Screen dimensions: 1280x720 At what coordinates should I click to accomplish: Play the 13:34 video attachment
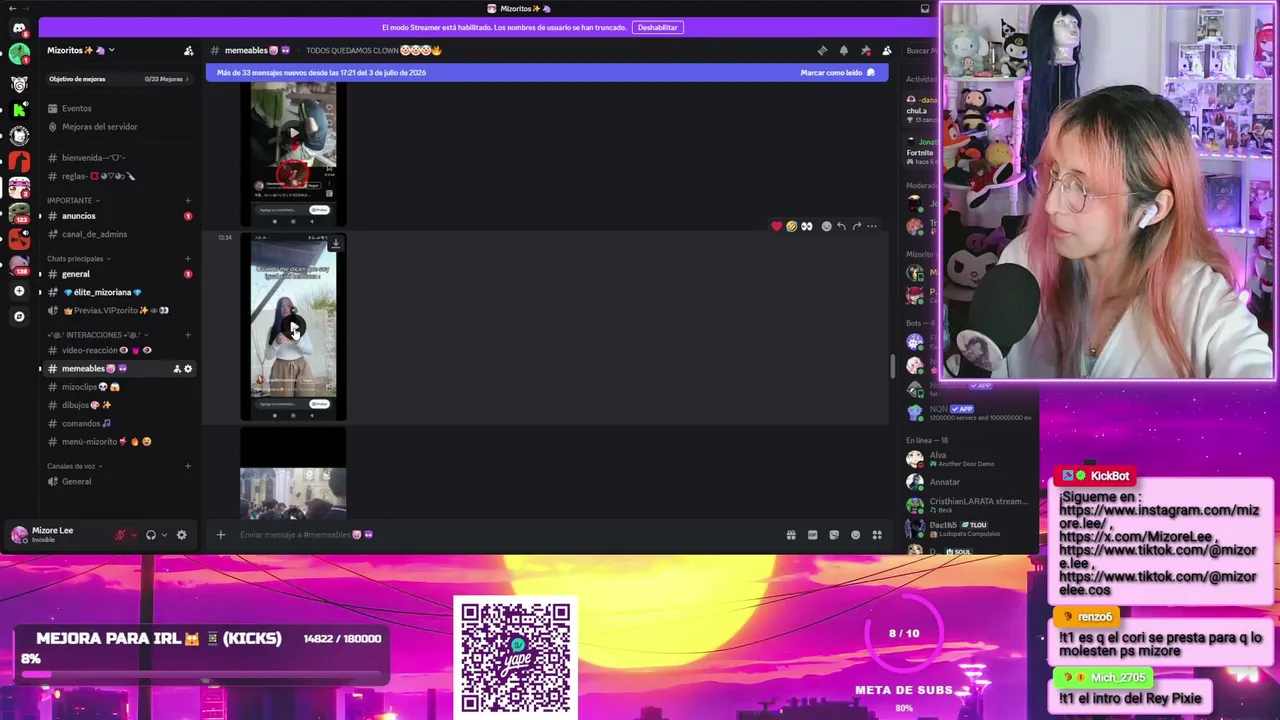click(x=293, y=327)
